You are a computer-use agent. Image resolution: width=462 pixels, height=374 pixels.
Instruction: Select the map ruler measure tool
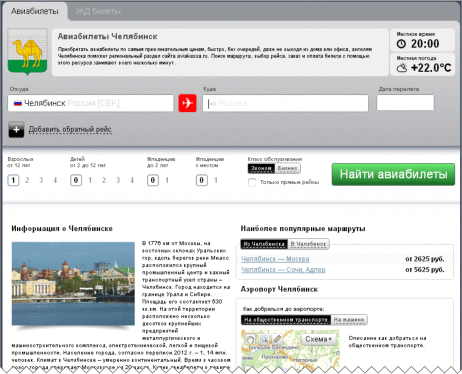(x=277, y=340)
